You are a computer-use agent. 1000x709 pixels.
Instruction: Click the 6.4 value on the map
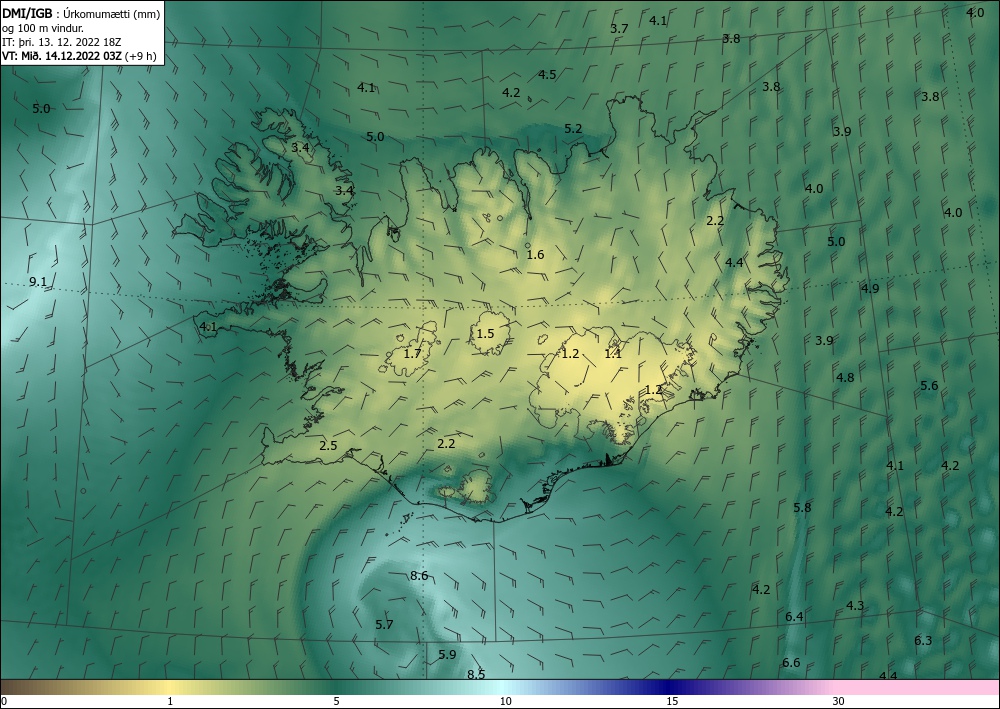point(795,617)
